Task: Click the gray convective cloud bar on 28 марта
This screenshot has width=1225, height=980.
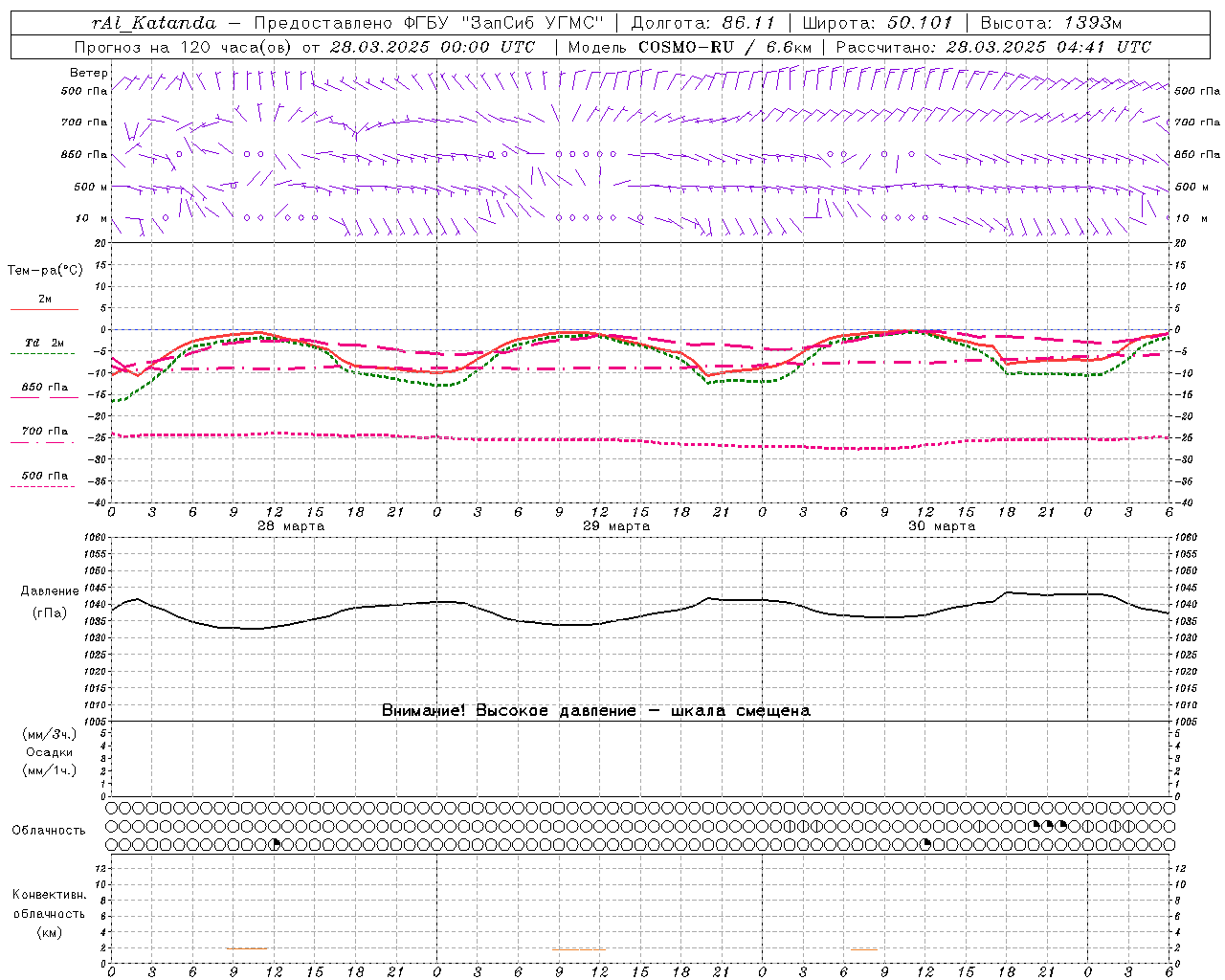Action: [247, 948]
